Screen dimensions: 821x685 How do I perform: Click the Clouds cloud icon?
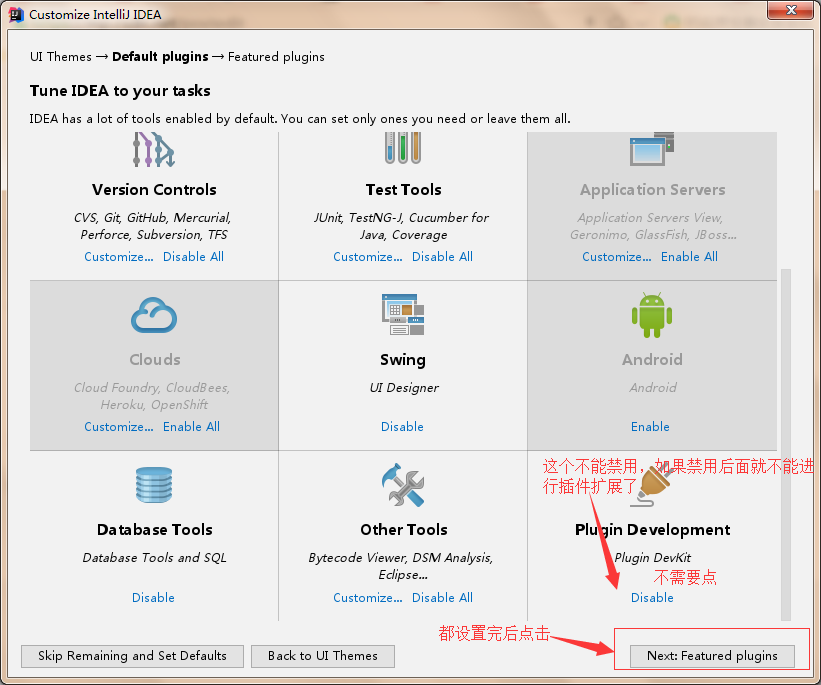click(x=154, y=315)
